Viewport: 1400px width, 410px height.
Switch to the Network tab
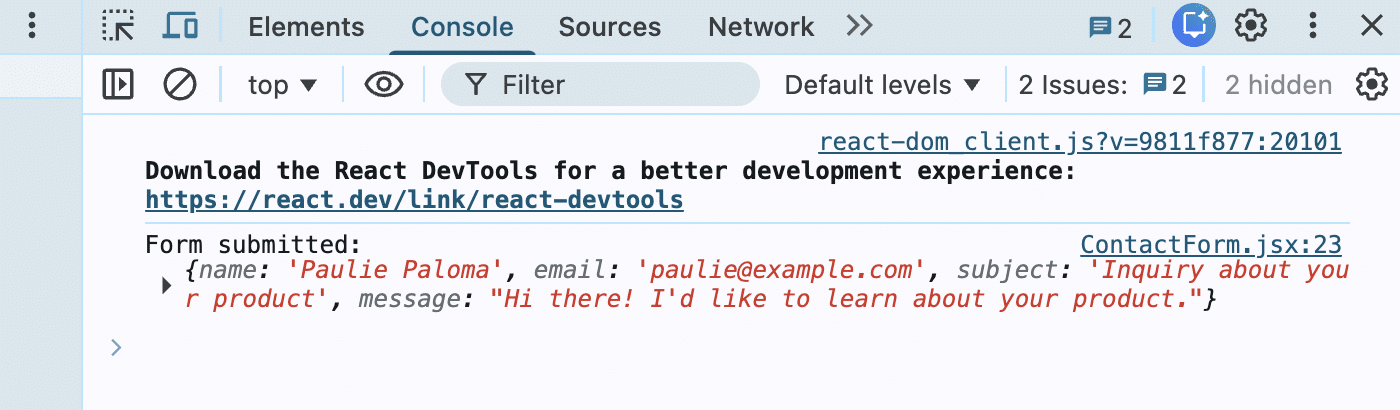tap(761, 28)
